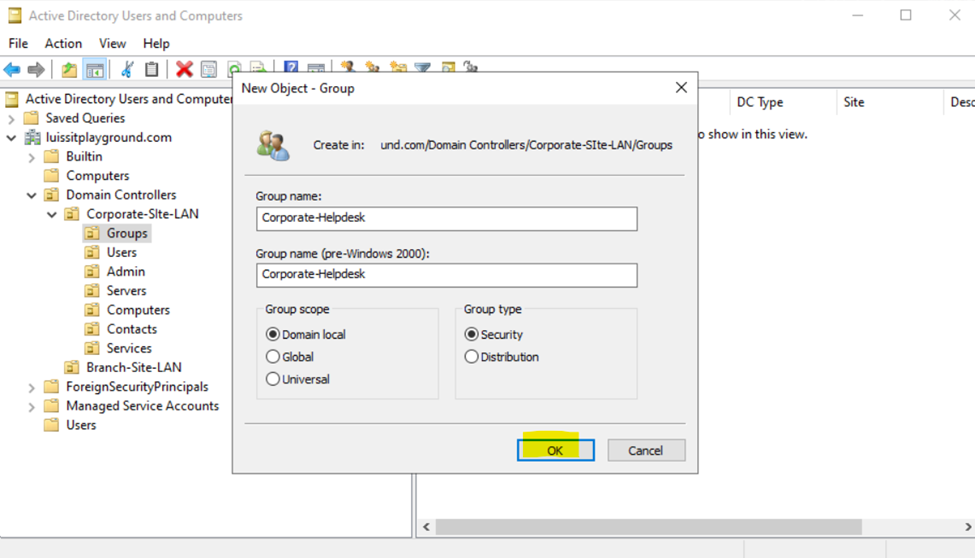Open the File menu
This screenshot has width=975, height=558.
click(18, 44)
